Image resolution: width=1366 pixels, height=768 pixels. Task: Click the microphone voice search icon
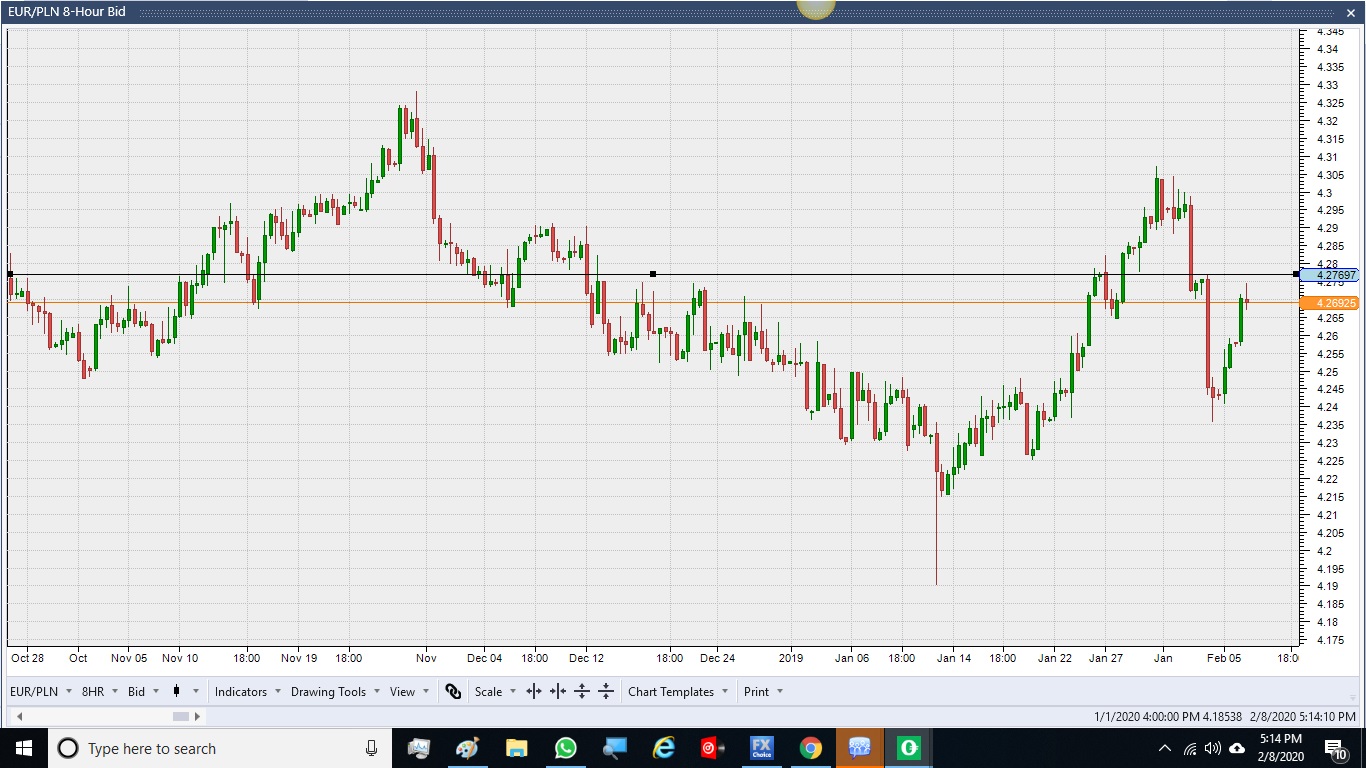click(371, 748)
